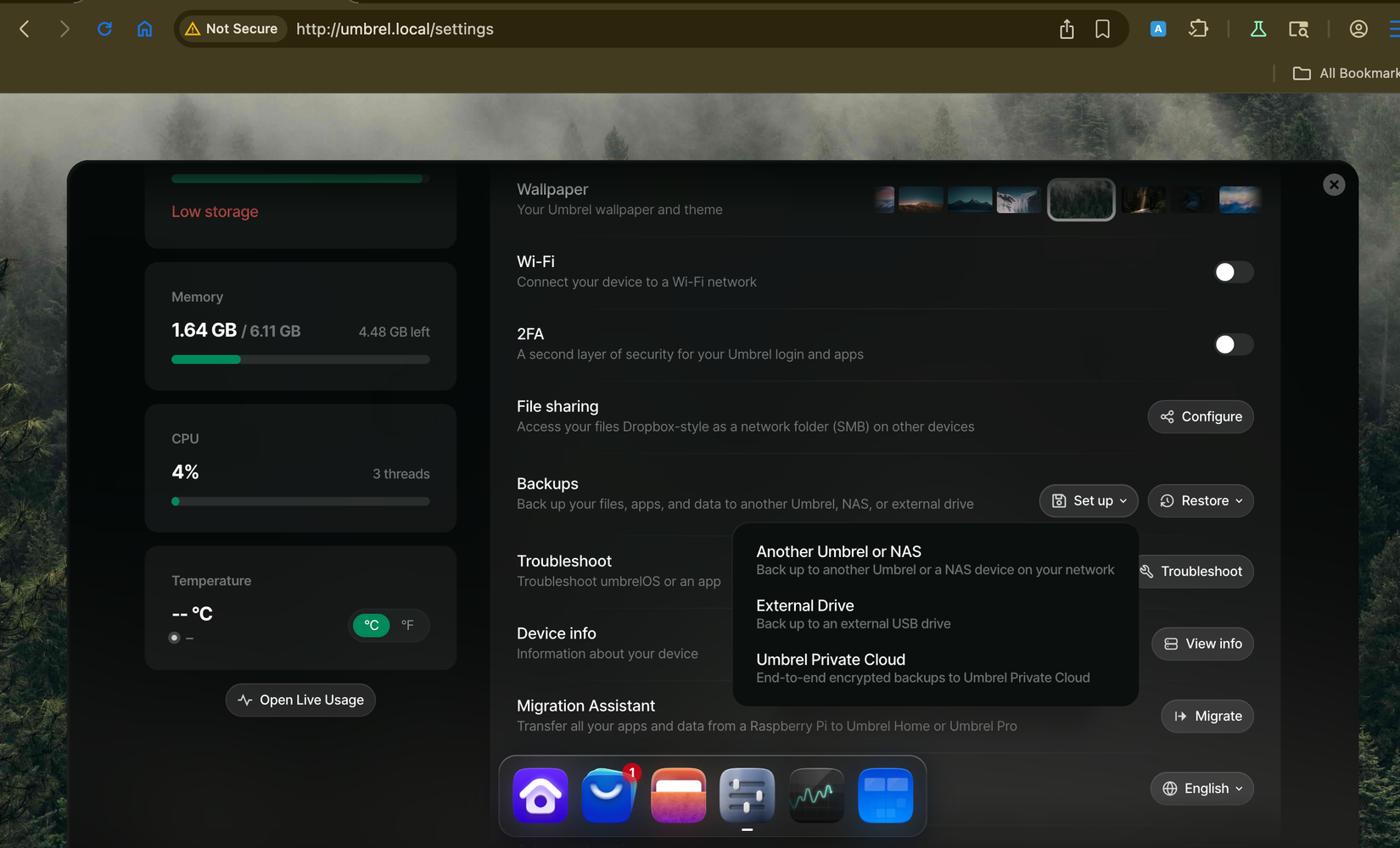
Task: Click the browser back arrow
Action: tap(25, 29)
